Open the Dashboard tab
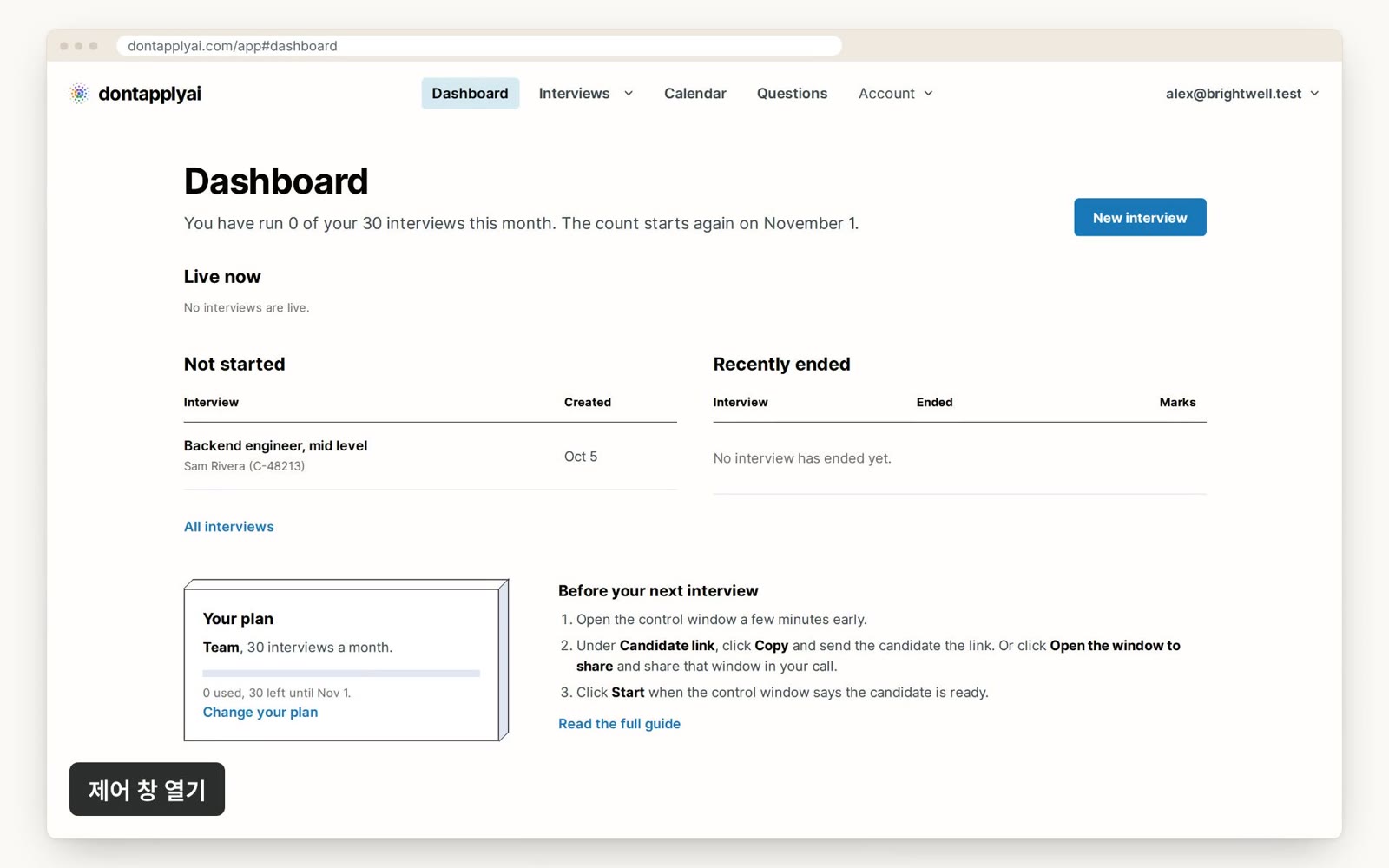 coord(470,94)
